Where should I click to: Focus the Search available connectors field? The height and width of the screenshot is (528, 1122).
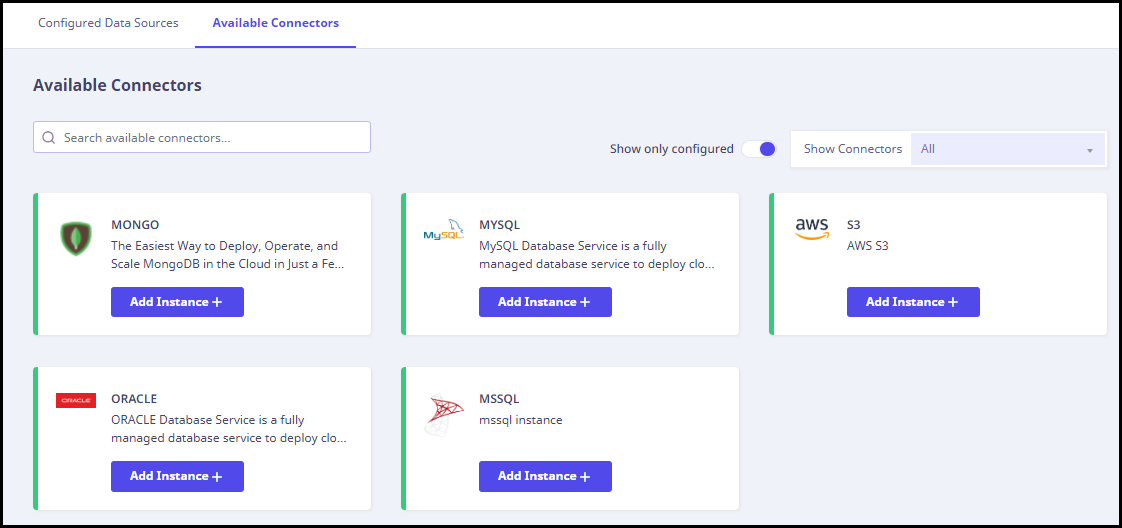click(202, 137)
